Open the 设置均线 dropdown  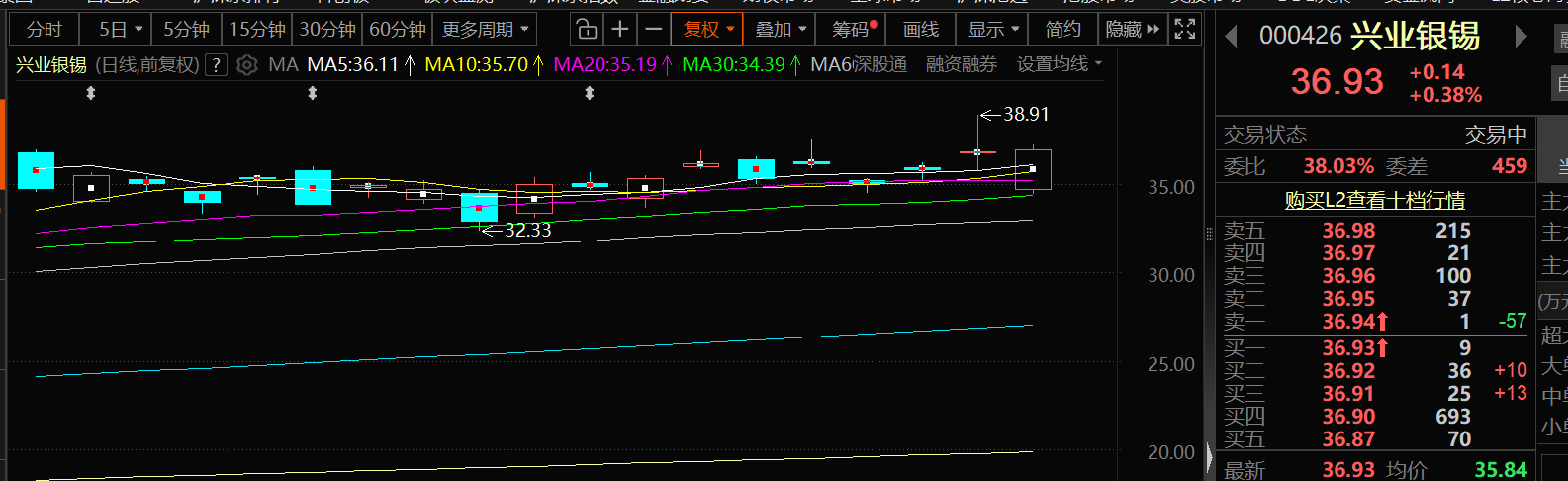click(1059, 64)
